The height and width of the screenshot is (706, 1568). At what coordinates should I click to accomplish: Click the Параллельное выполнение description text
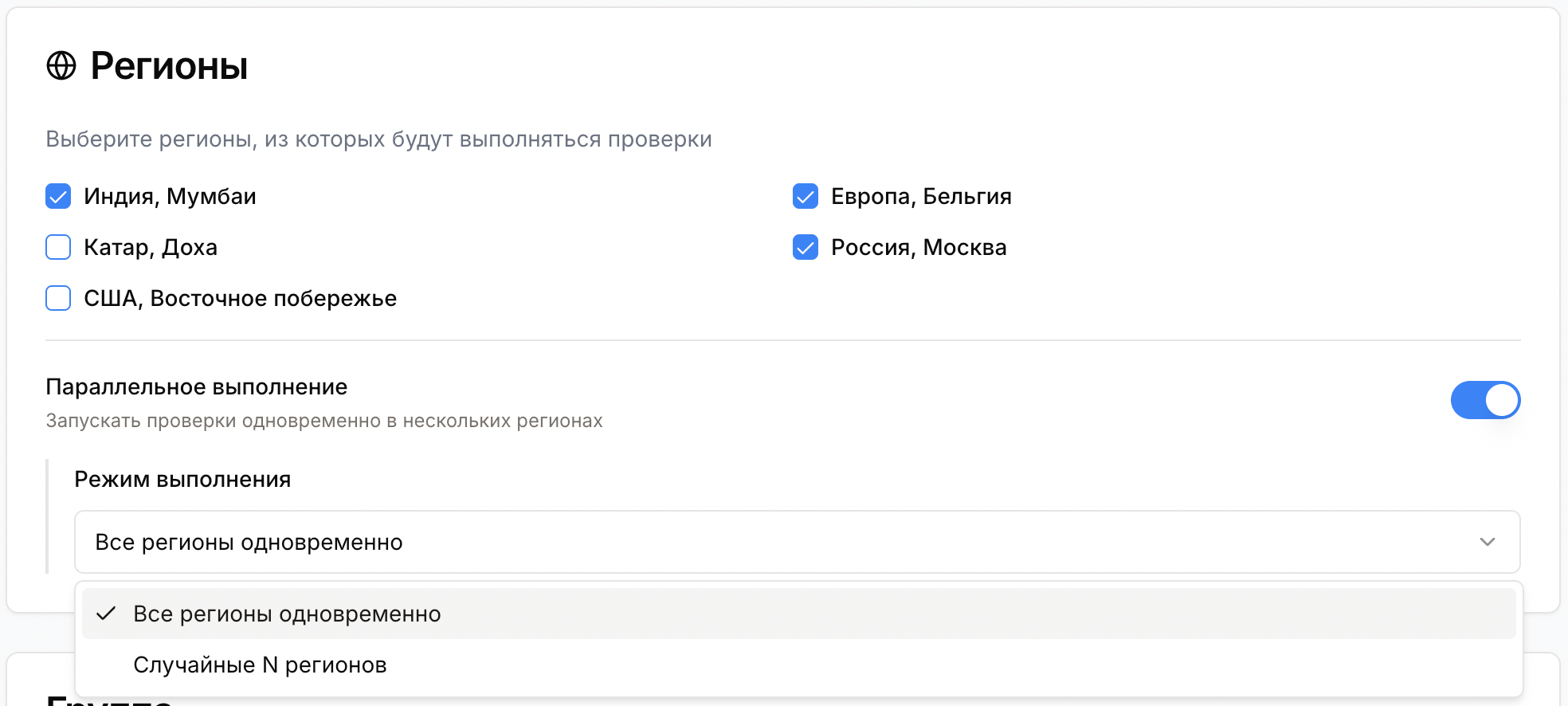tap(323, 421)
